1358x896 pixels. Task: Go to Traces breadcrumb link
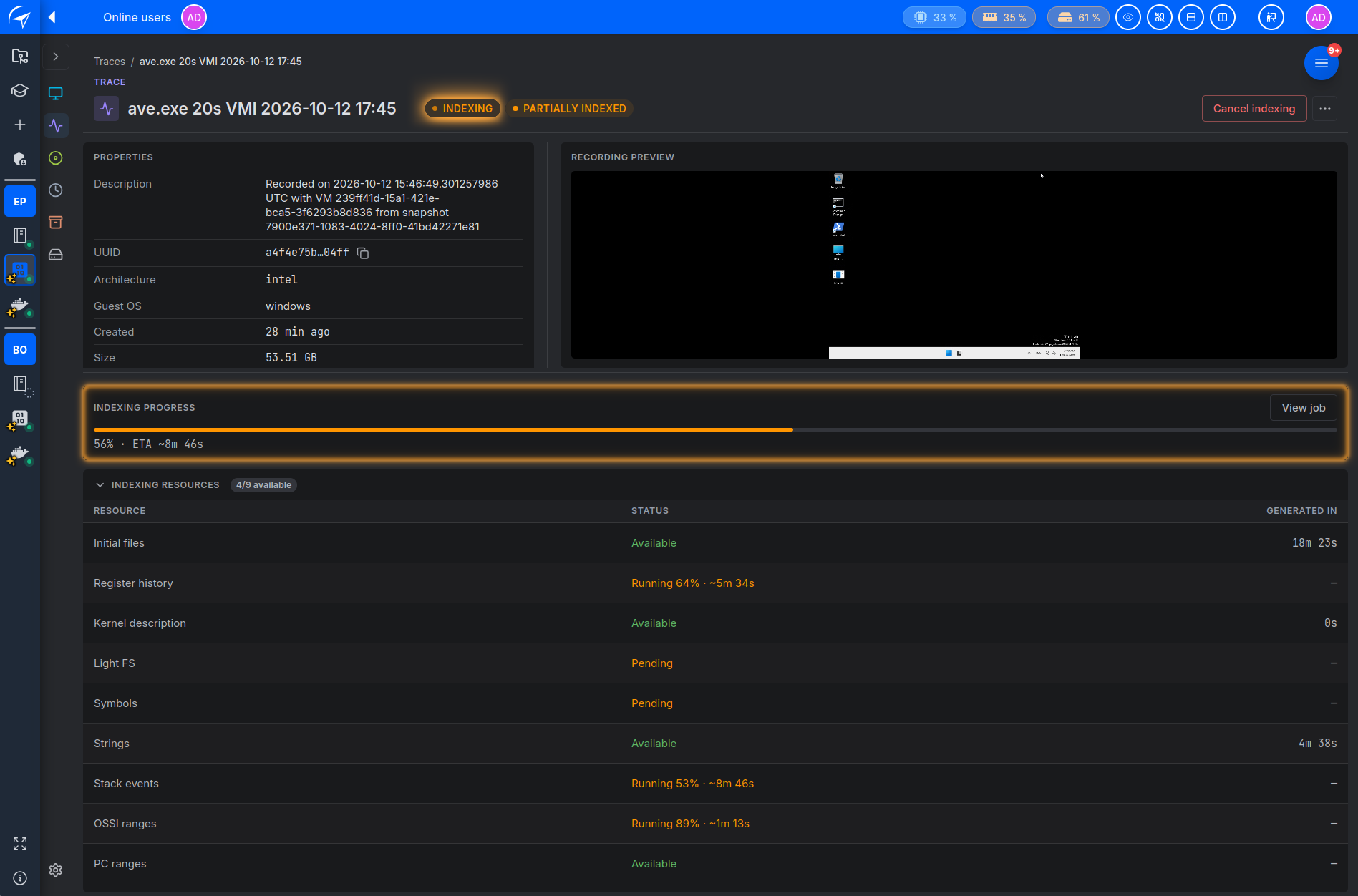tap(110, 62)
